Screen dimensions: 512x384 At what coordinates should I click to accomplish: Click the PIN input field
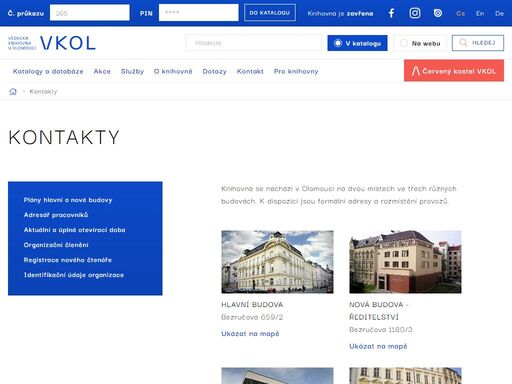coord(199,13)
